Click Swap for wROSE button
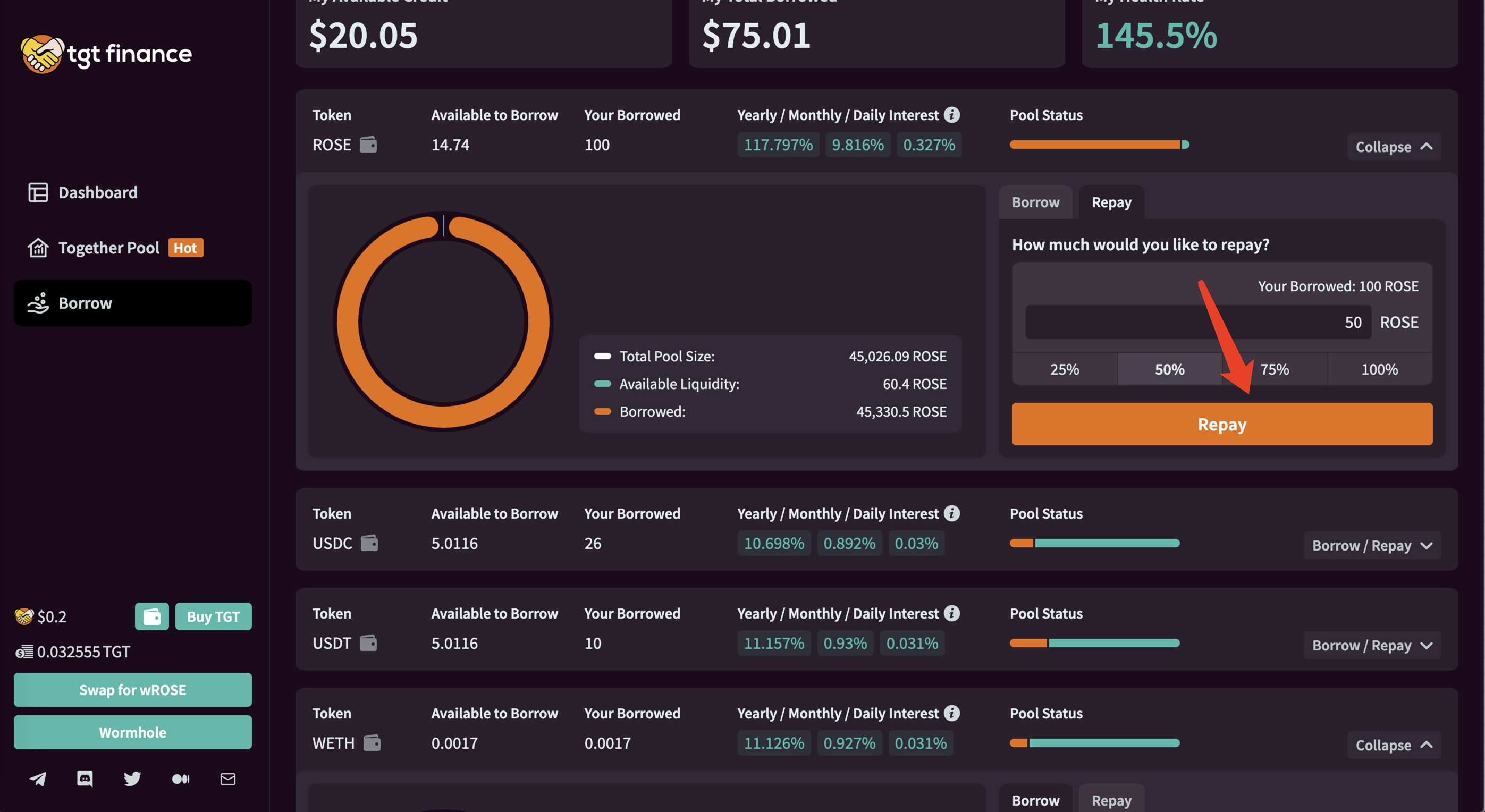Image resolution: width=1485 pixels, height=812 pixels. pyautogui.click(x=132, y=690)
